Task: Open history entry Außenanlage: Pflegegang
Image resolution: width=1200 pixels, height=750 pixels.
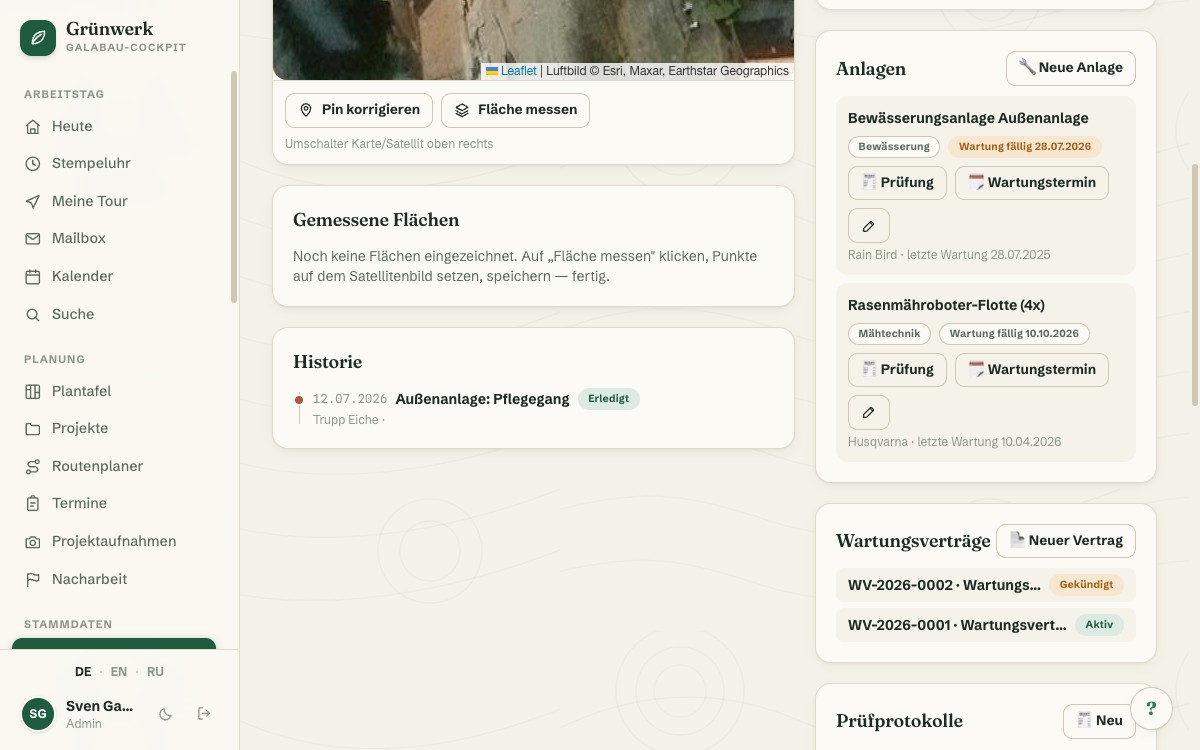Action: click(x=482, y=399)
